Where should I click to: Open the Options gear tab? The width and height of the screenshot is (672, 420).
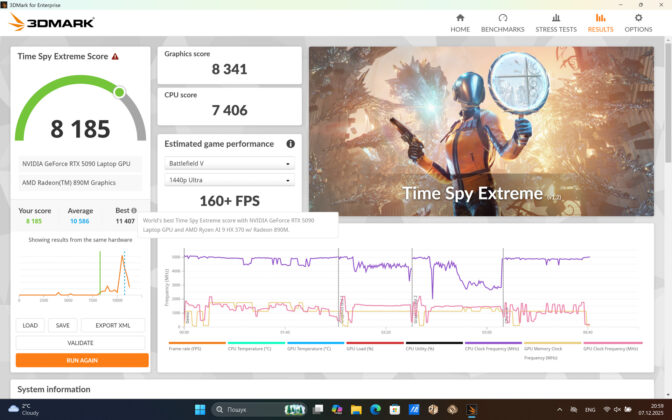coord(638,23)
